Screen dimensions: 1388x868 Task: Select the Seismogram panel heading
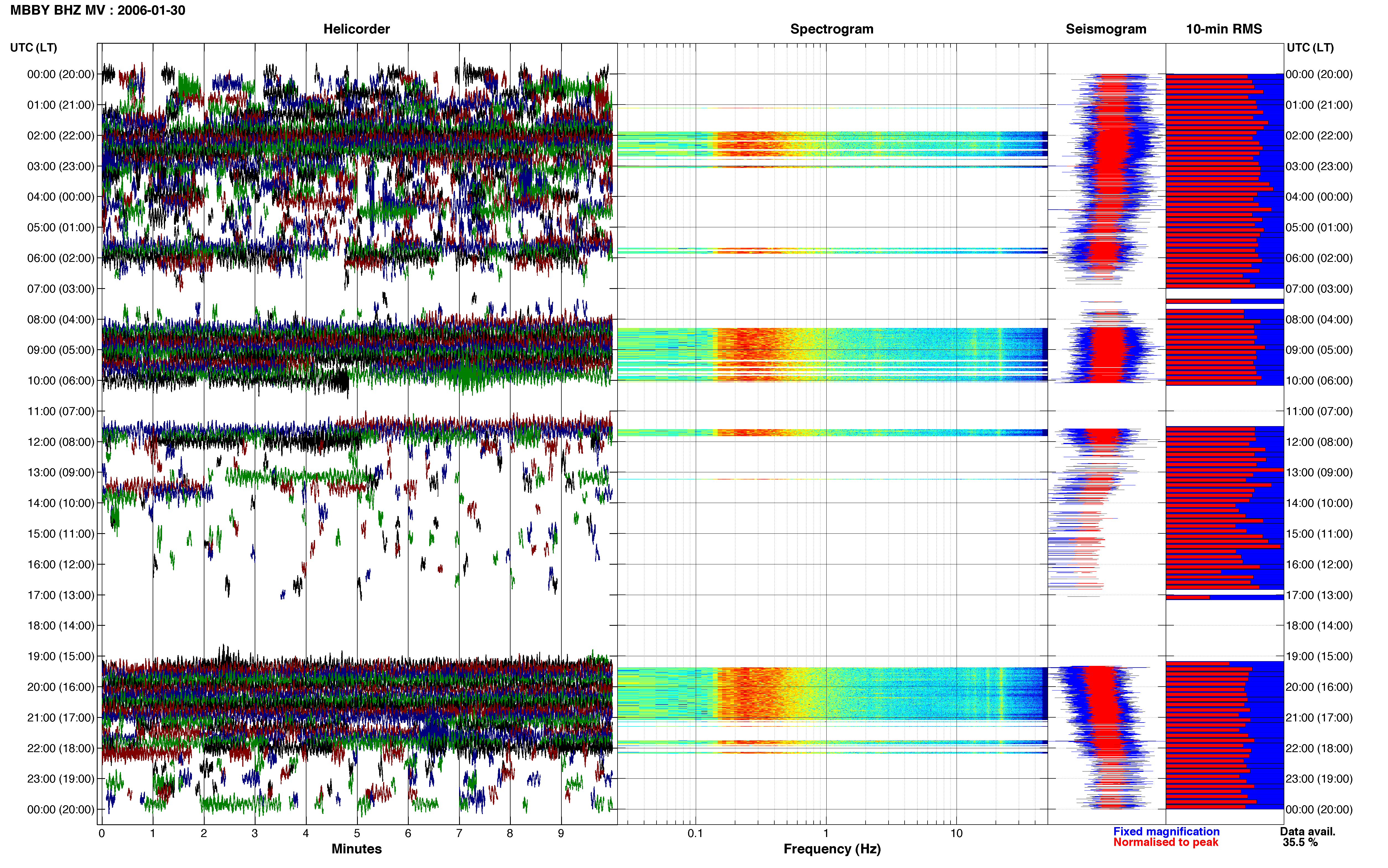click(1106, 29)
